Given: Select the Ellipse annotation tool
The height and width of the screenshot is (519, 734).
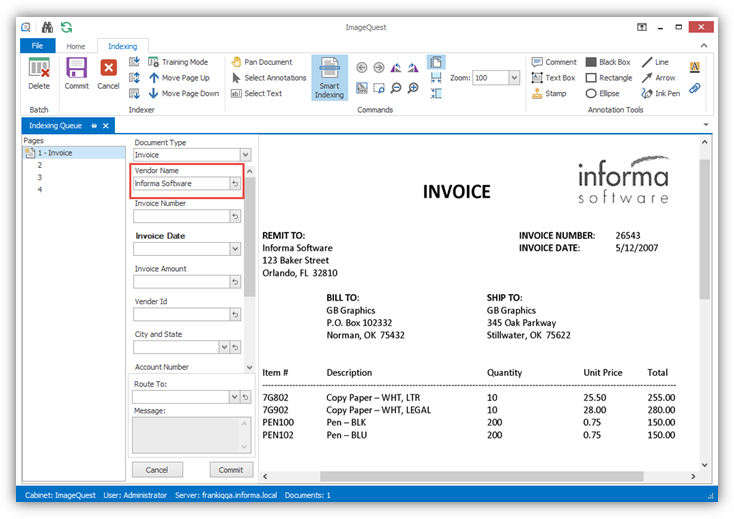Looking at the screenshot, I should (602, 94).
